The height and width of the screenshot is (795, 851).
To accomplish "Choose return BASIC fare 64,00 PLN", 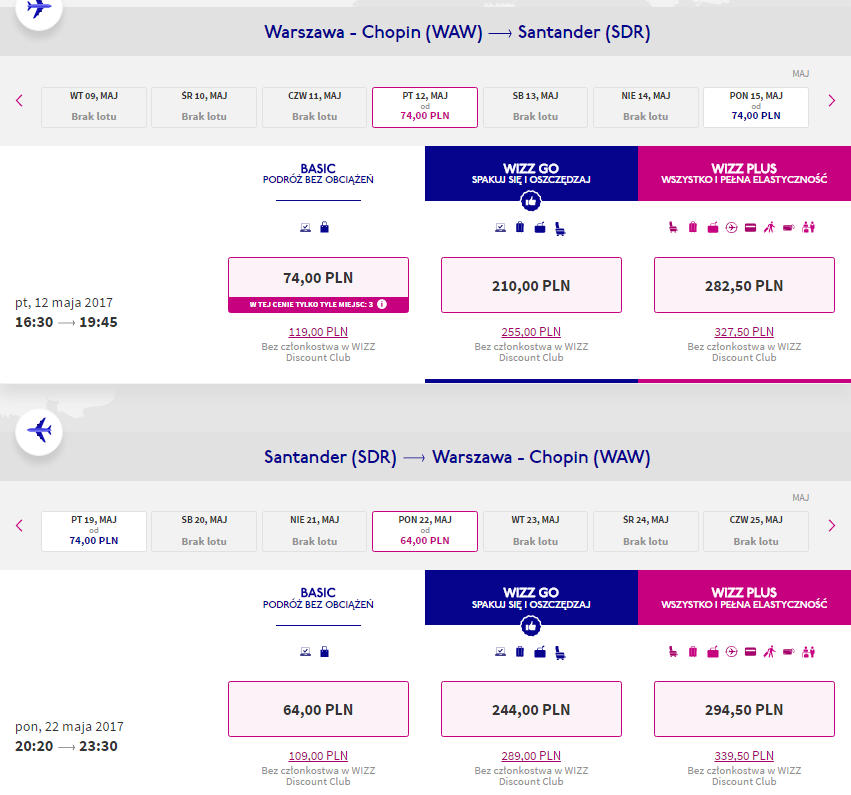I will coord(318,709).
